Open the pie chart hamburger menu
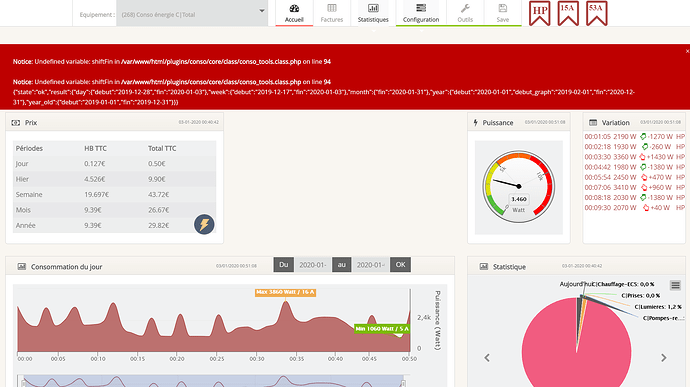 pos(675,285)
